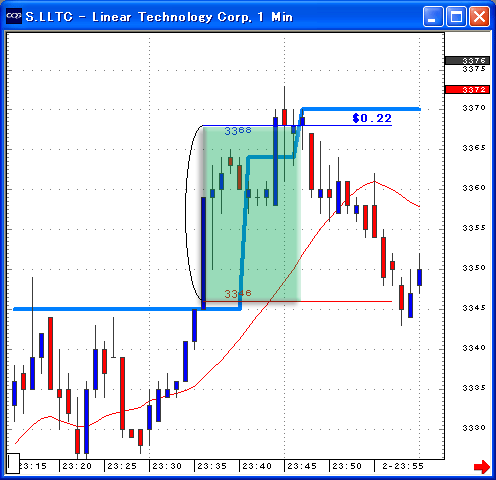Click the 3346 label in green zone

click(238, 294)
